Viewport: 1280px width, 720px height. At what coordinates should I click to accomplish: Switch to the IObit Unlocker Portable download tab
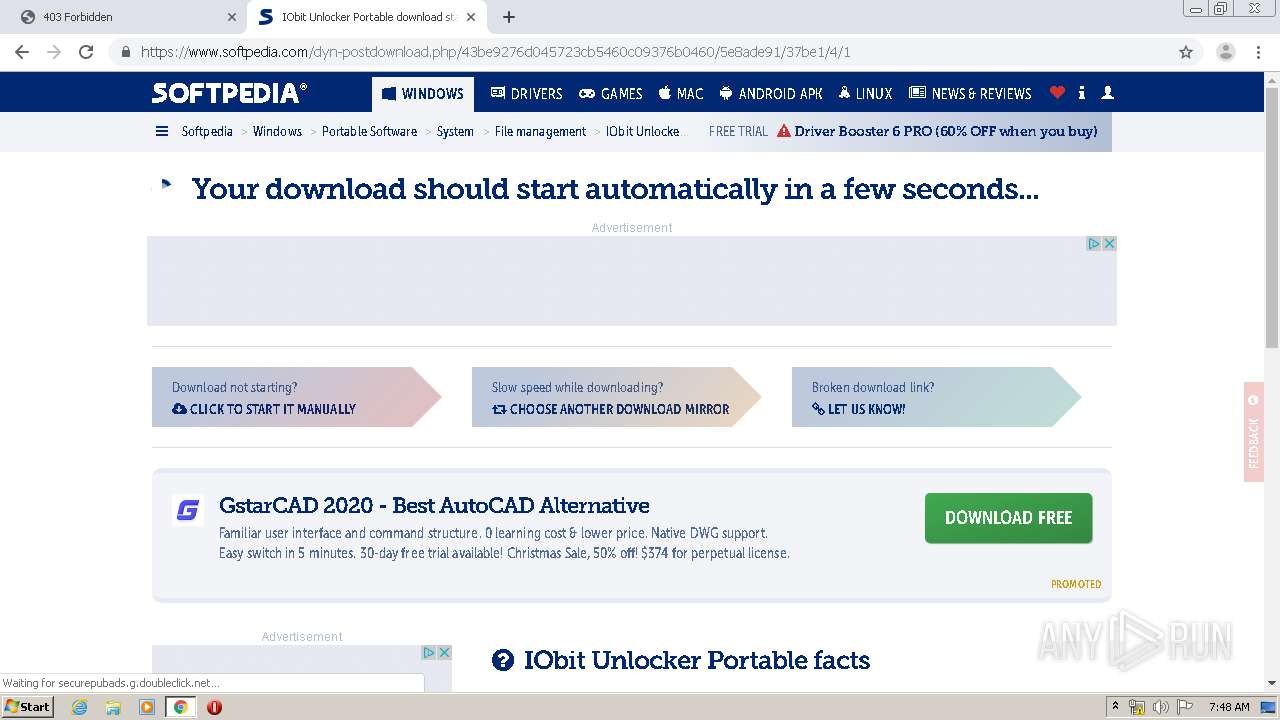point(366,17)
